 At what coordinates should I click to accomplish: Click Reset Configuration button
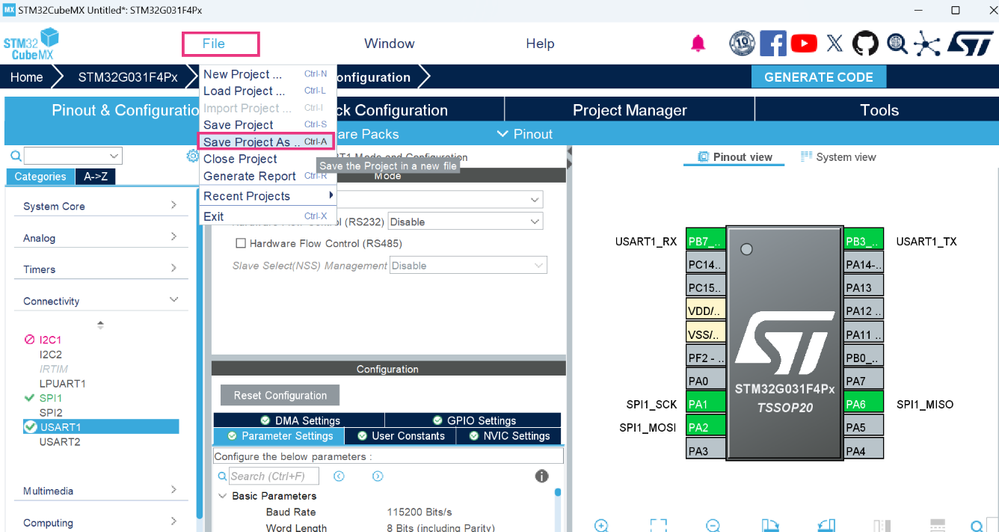click(280, 395)
